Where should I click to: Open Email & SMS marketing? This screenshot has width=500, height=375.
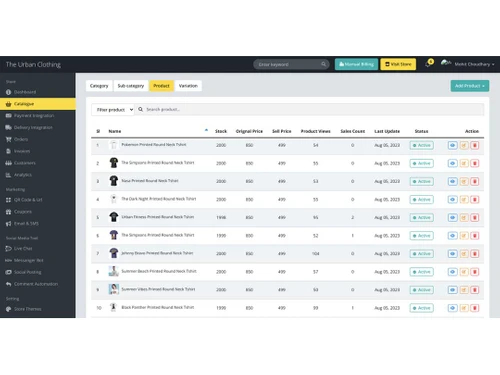coord(22,224)
